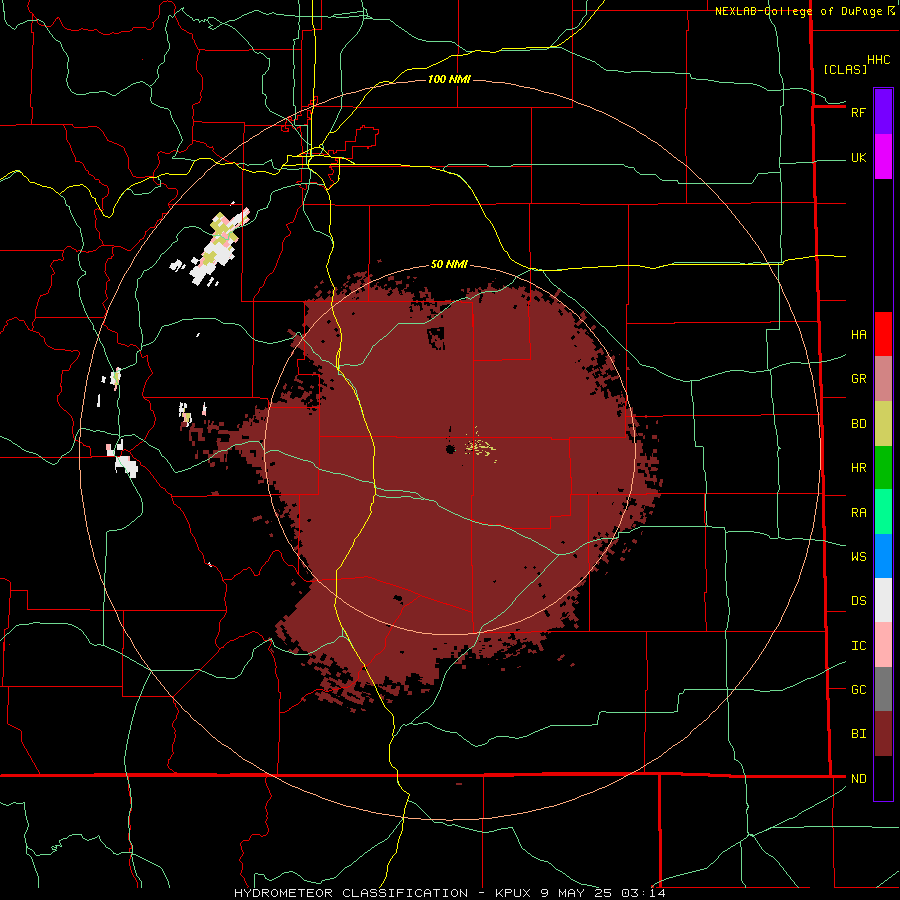Click the RA aqua legend swatch

pos(883,512)
